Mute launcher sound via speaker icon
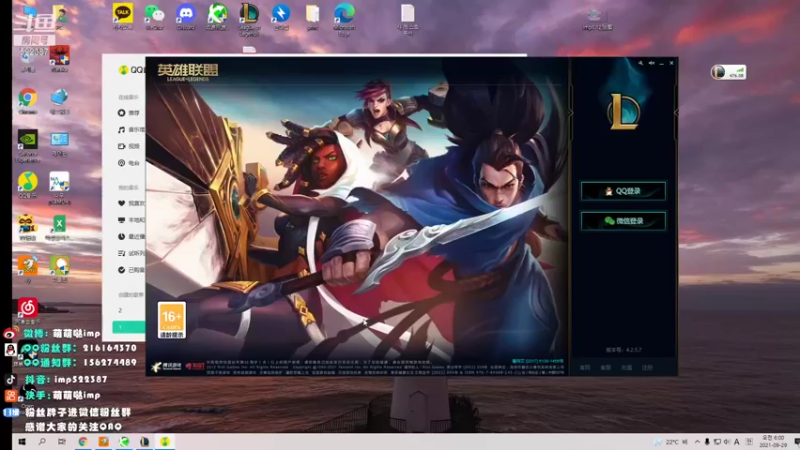This screenshot has width=800, height=450. coord(652,63)
